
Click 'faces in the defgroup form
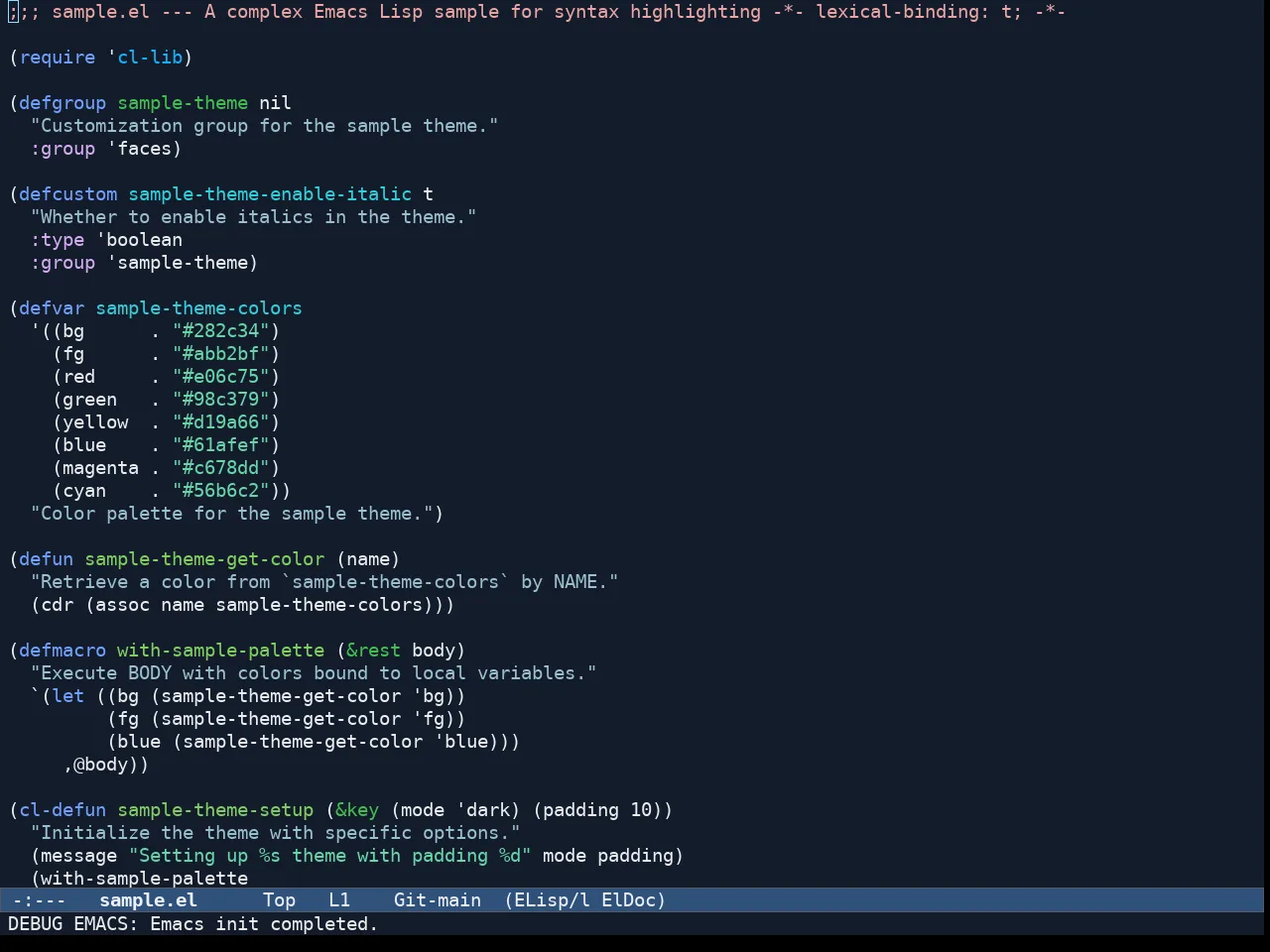click(139, 149)
